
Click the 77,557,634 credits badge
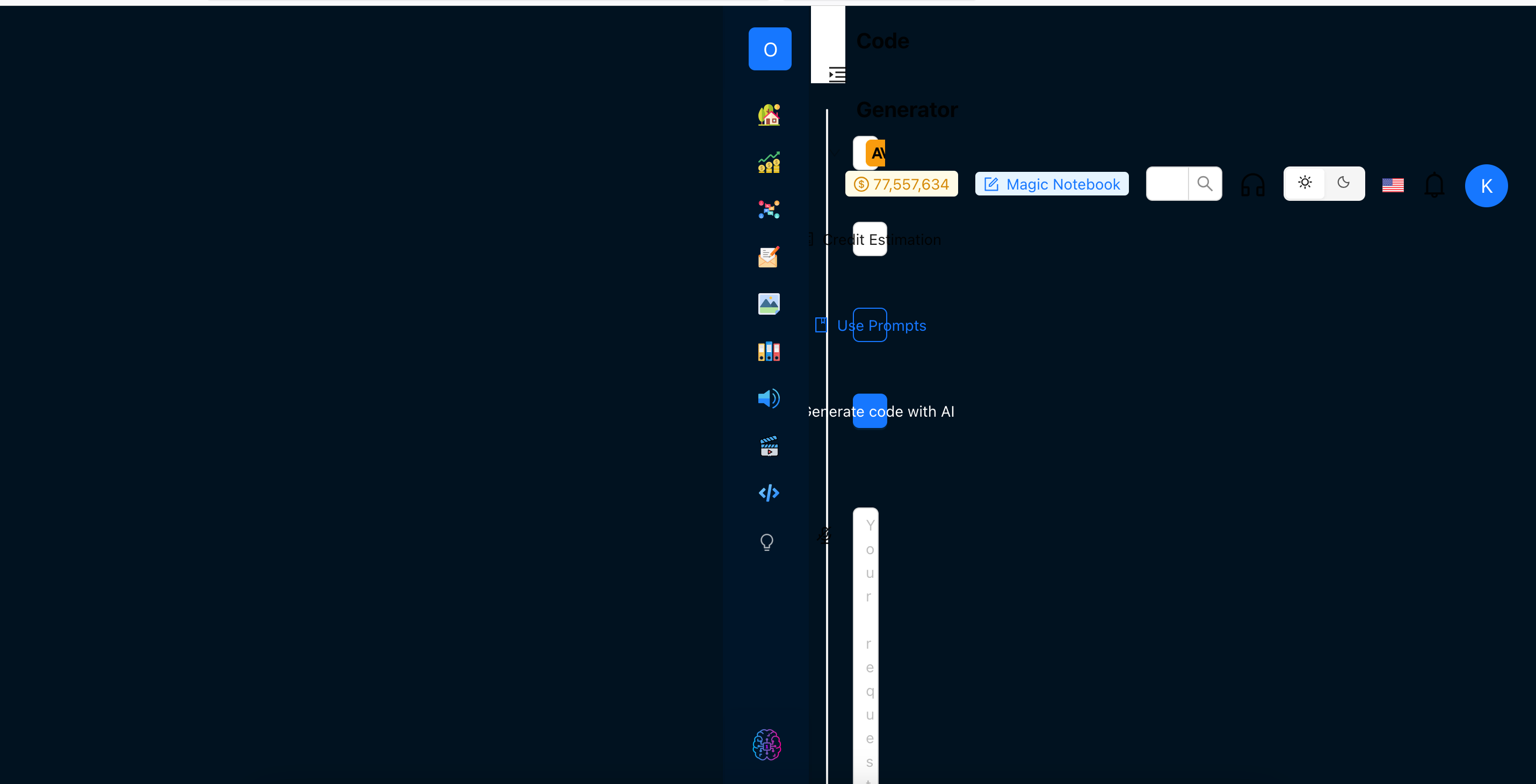pyautogui.click(x=902, y=184)
